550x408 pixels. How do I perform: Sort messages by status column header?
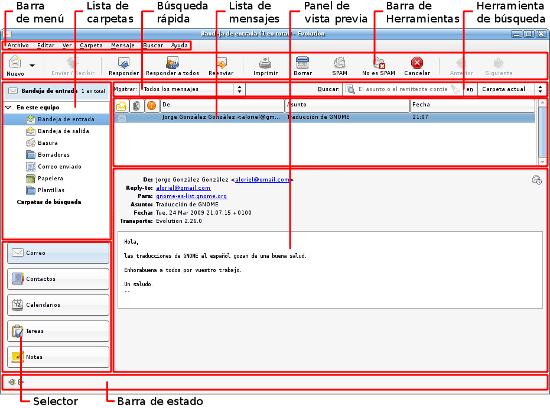[x=121, y=105]
